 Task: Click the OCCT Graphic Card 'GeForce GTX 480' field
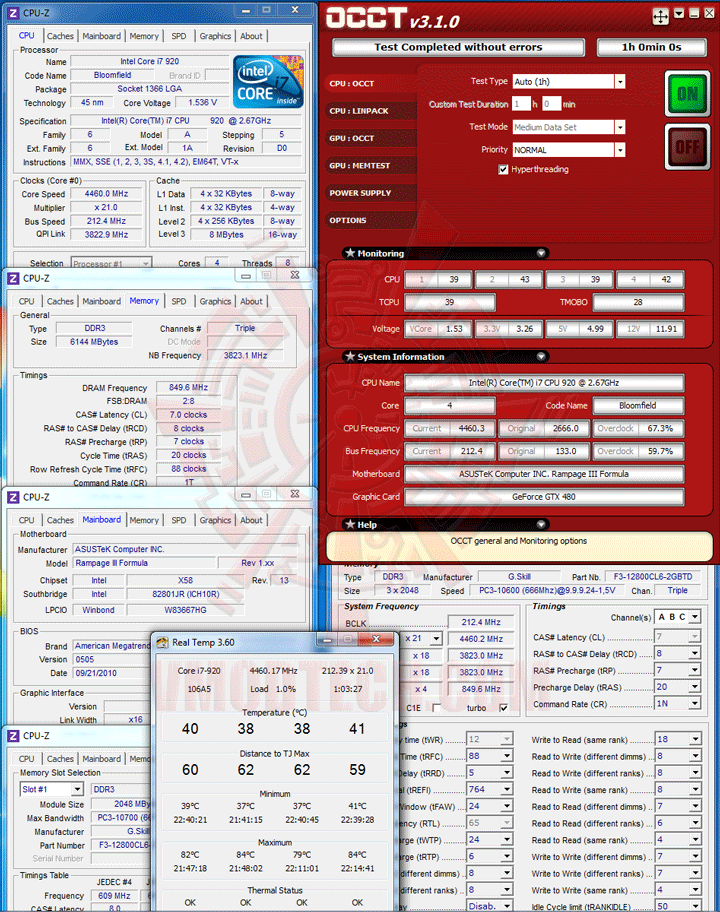(x=544, y=497)
